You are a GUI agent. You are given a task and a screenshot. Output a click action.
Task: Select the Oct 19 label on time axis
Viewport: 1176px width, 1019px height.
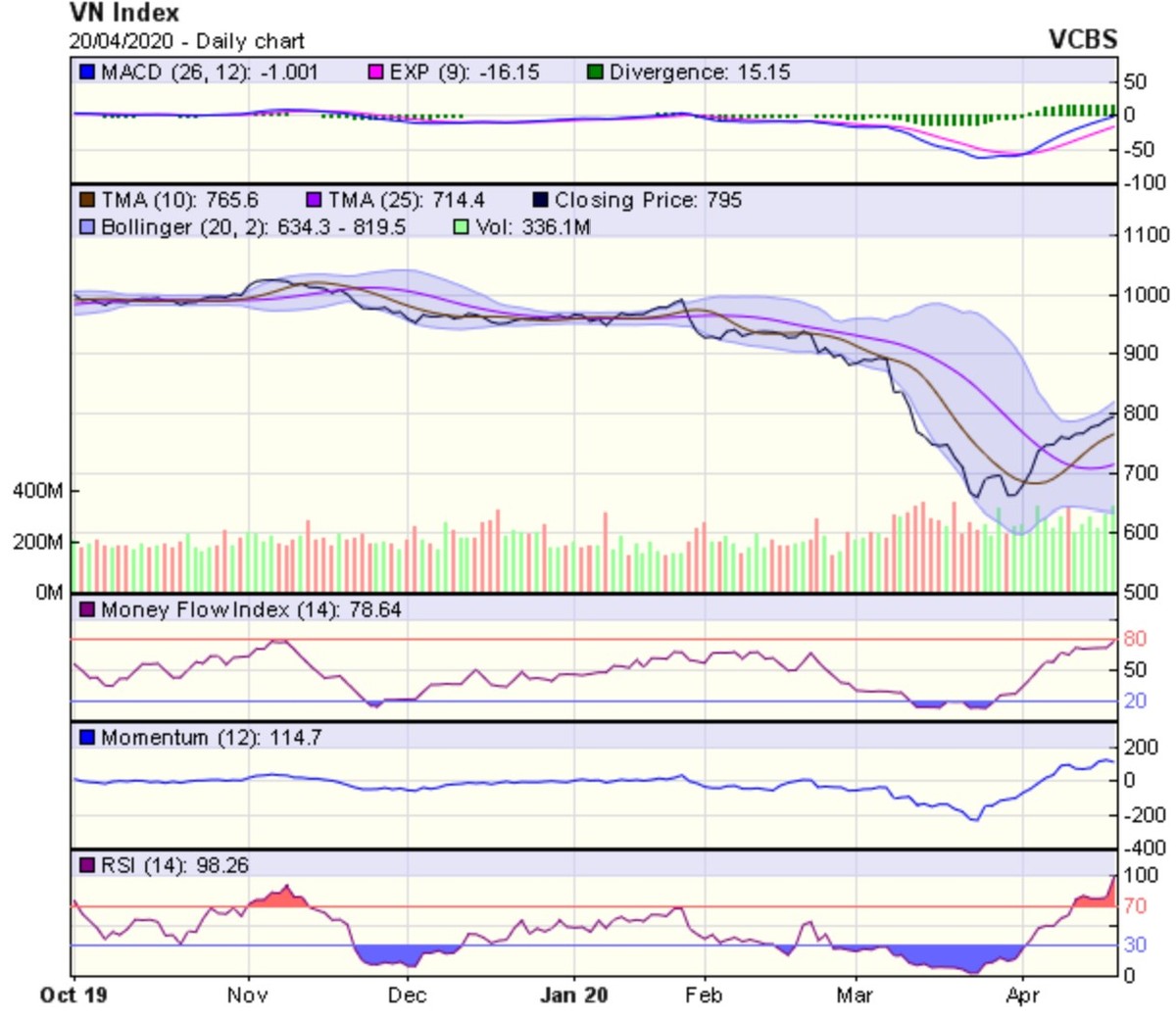click(73, 995)
